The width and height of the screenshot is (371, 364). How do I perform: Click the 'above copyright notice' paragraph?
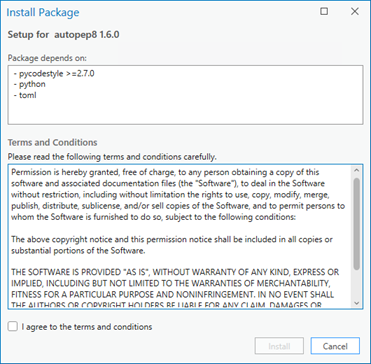coord(172,245)
